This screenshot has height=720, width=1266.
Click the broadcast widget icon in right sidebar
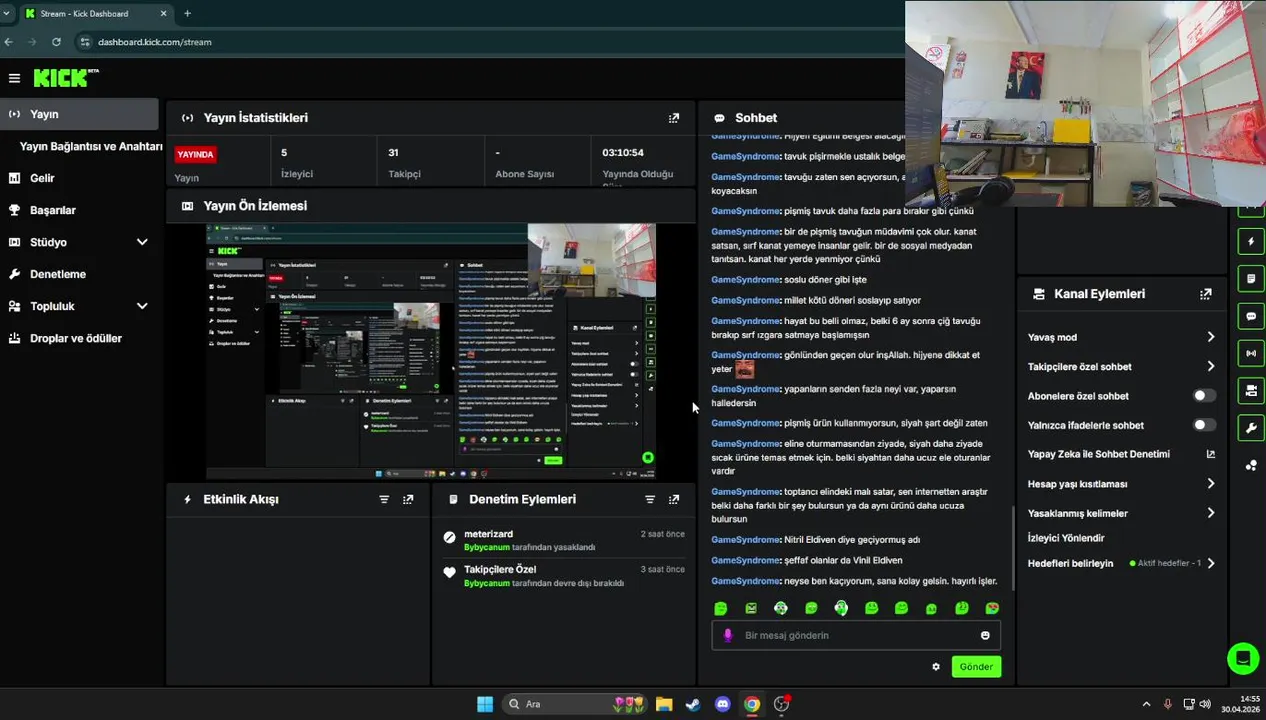[1251, 353]
